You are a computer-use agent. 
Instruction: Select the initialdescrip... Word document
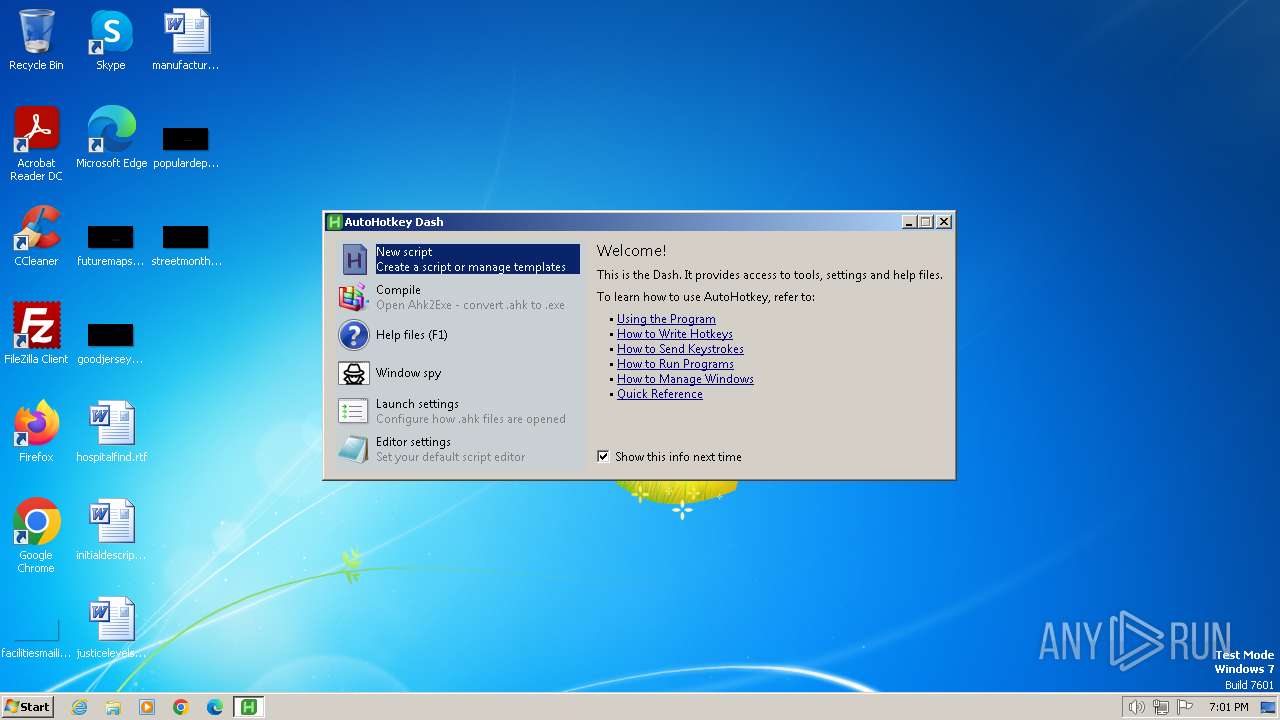(x=111, y=530)
